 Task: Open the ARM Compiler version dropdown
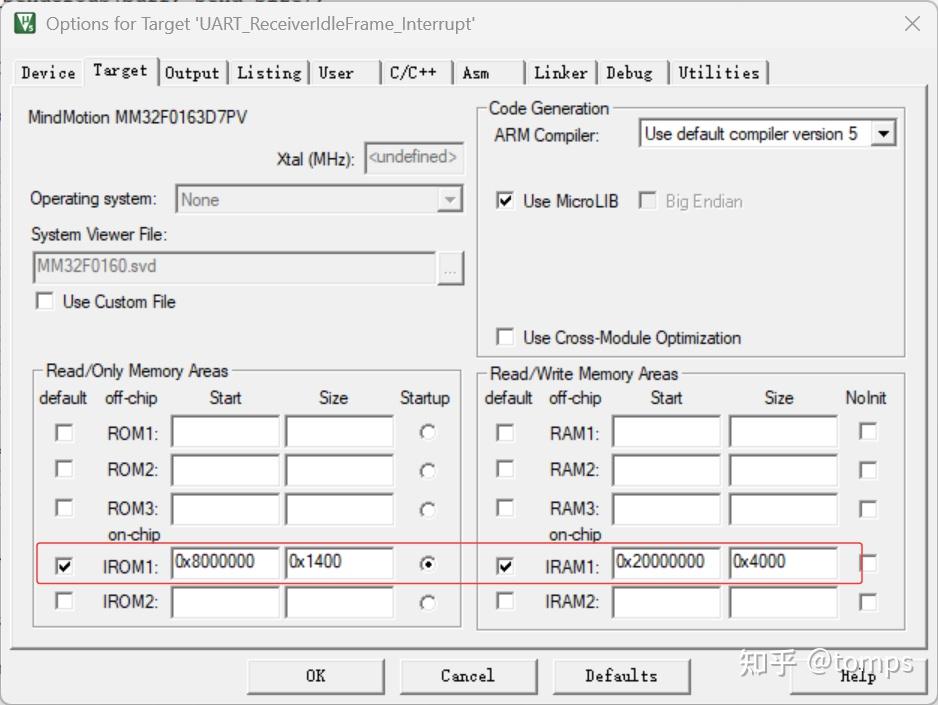click(884, 132)
